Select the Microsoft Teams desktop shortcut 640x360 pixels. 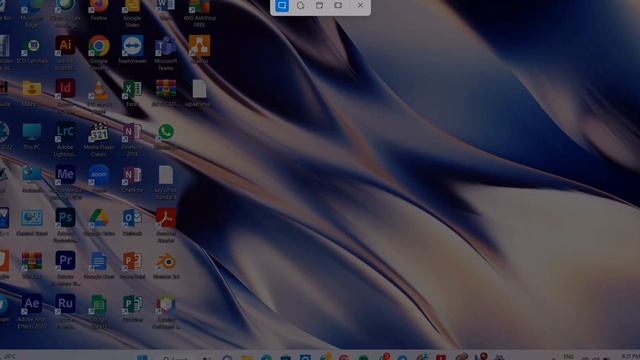tap(166, 53)
